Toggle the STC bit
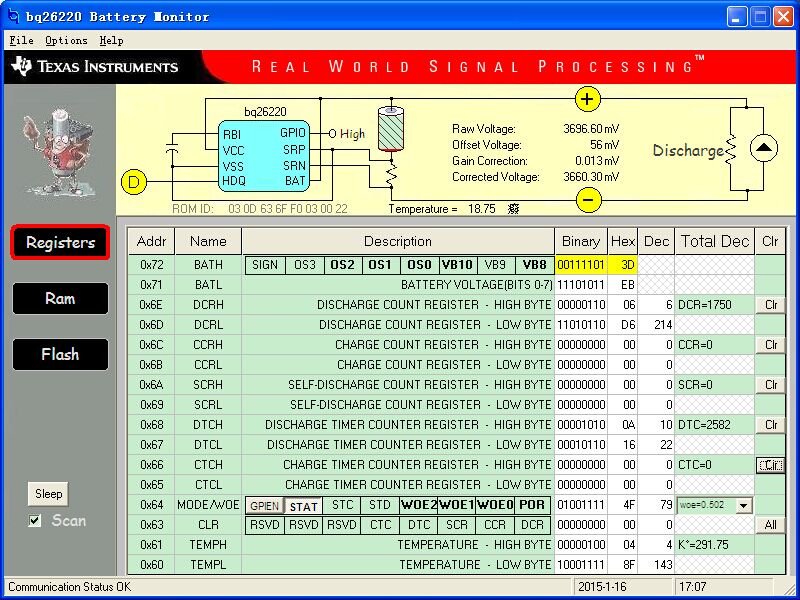Image resolution: width=800 pixels, height=600 pixels. pos(342,506)
